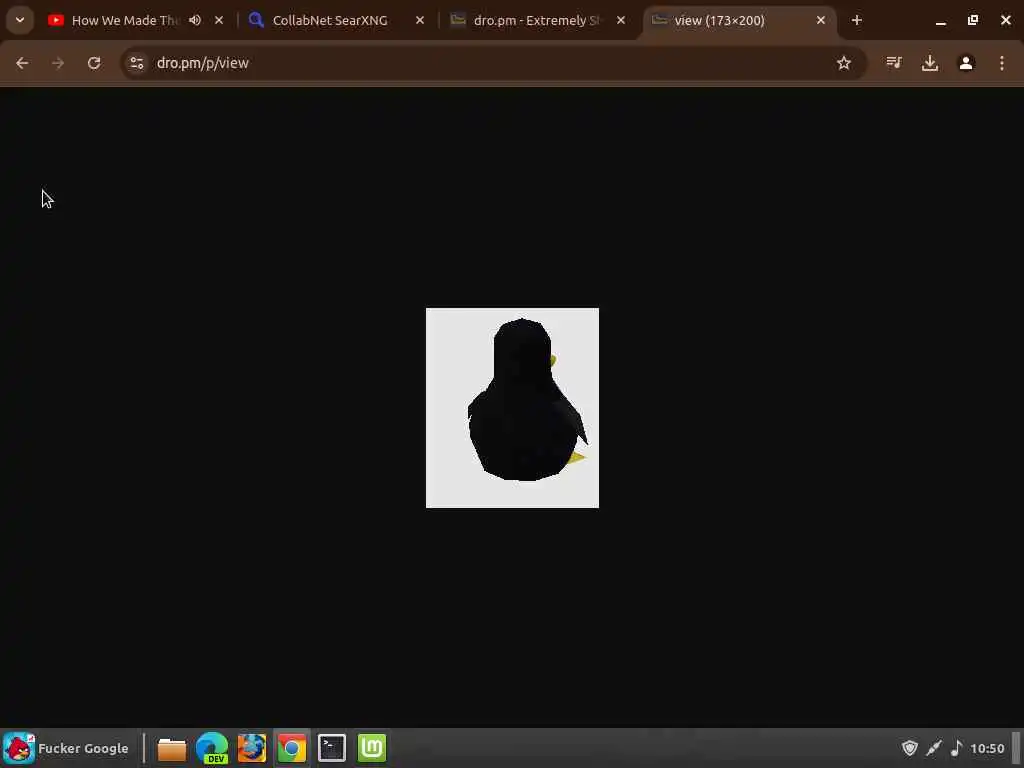This screenshot has width=1024, height=768.
Task: Open the music note tray icon
Action: pos(957,748)
